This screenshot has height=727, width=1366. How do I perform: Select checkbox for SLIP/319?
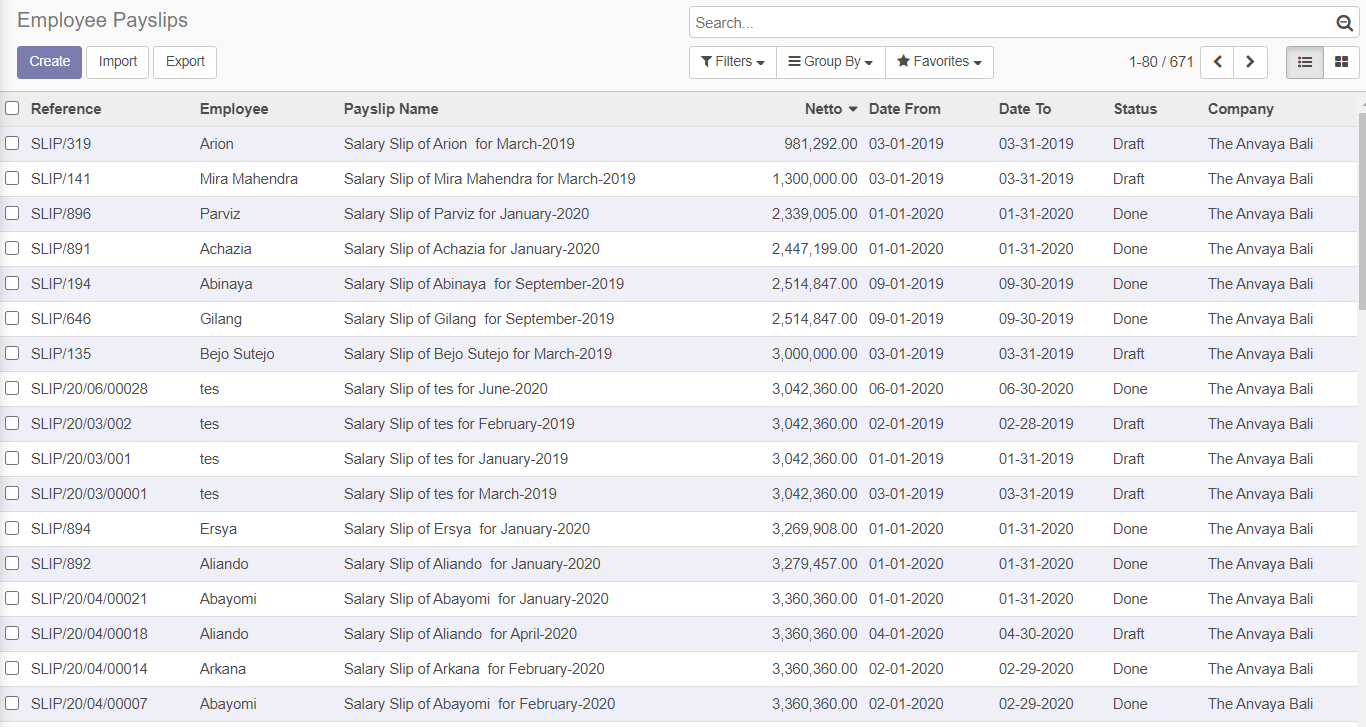pyautogui.click(x=12, y=143)
